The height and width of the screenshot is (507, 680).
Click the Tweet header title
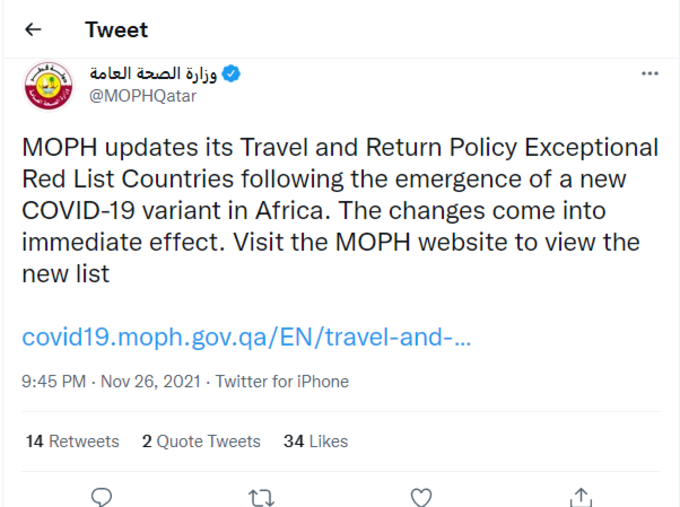116,29
